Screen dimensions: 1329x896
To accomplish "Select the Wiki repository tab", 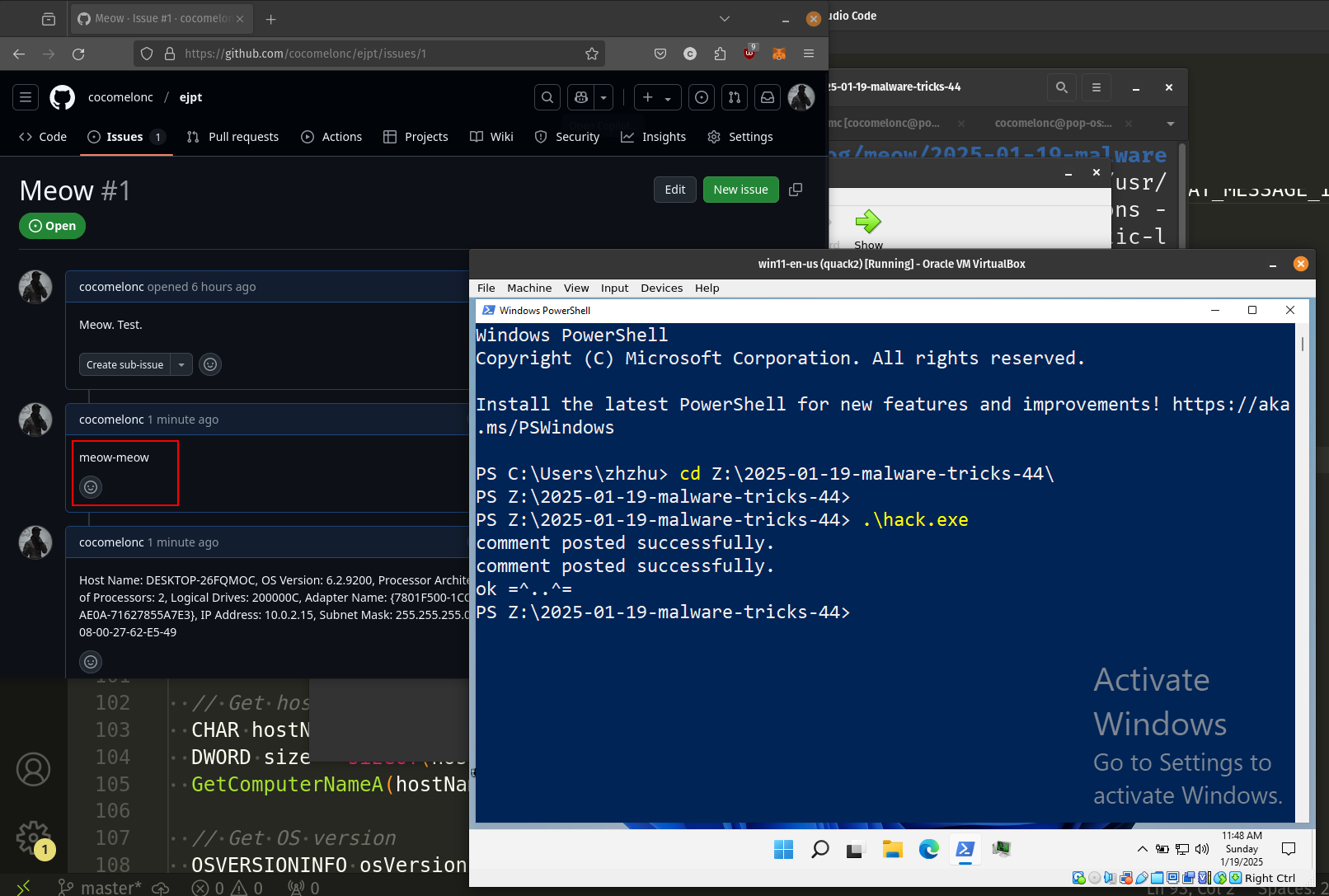I will click(491, 137).
